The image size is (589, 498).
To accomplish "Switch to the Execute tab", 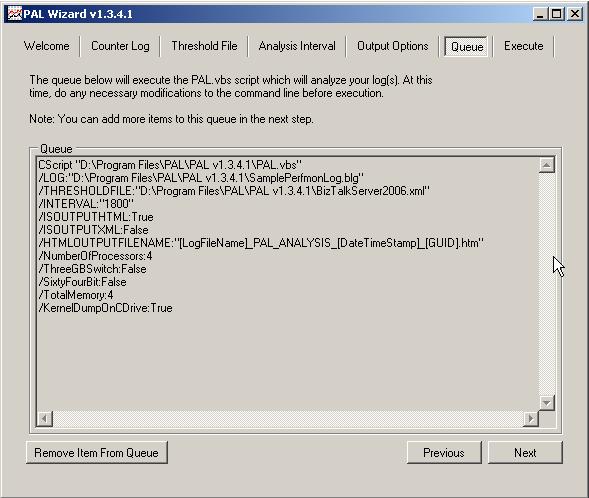I will click(x=524, y=46).
